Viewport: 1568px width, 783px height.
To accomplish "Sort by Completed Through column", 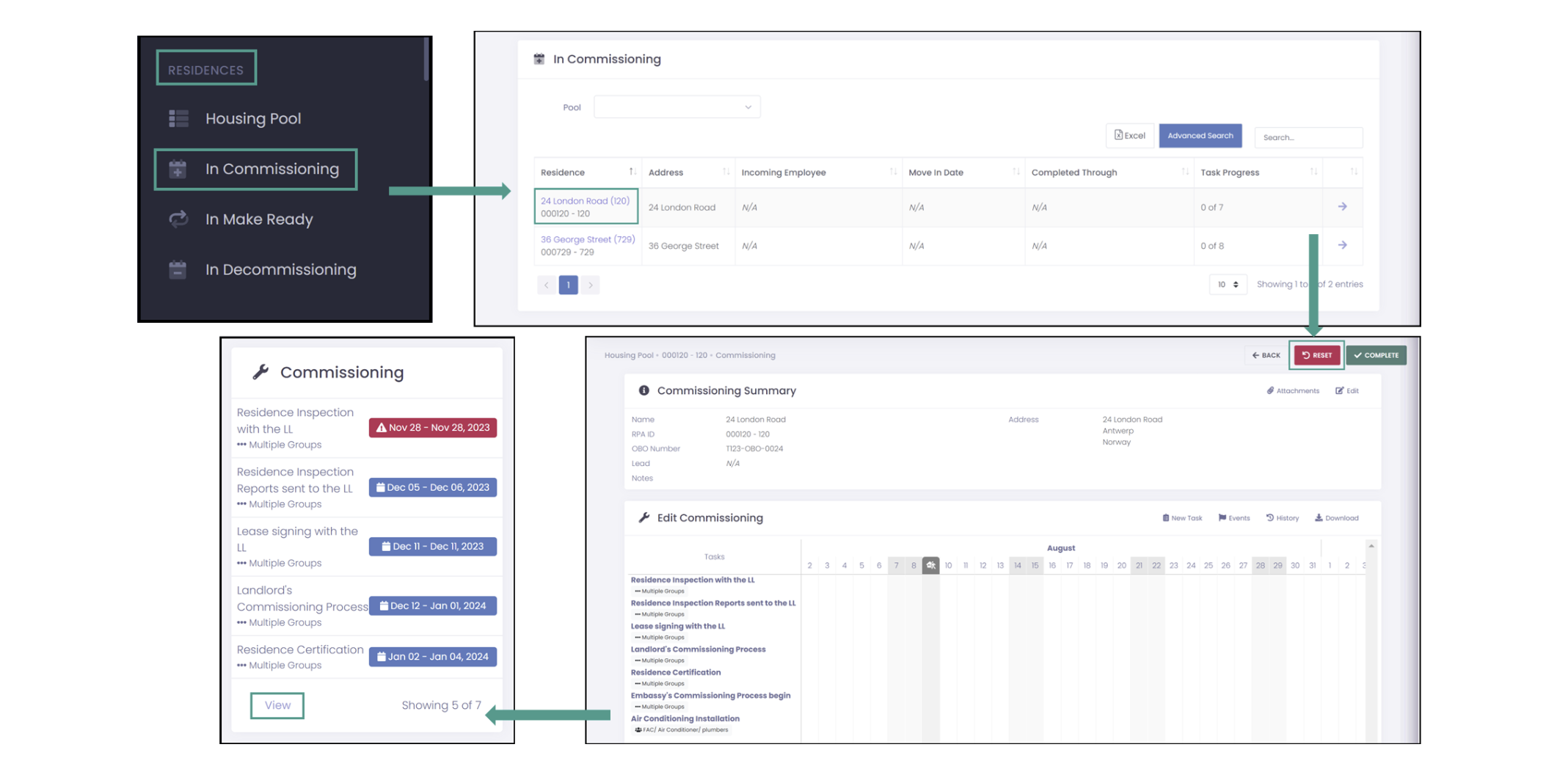I will click(x=1109, y=172).
